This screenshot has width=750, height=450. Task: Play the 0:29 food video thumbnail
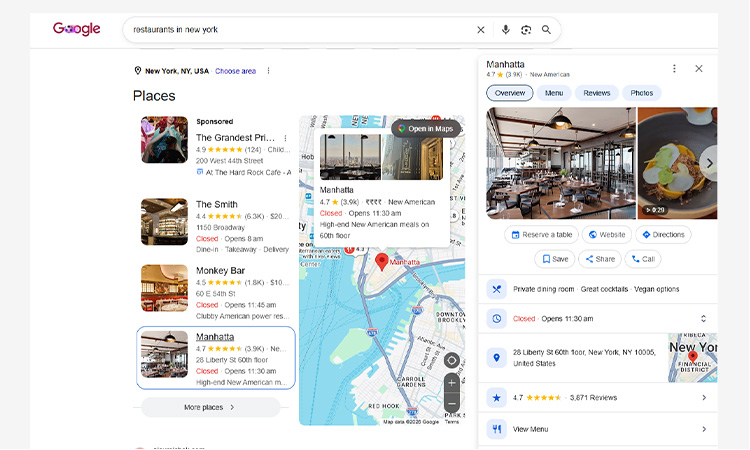[678, 163]
